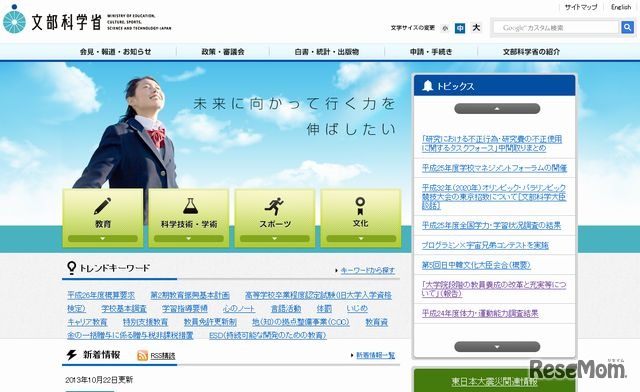The height and width of the screenshot is (392, 640).
Task: Click keyword 学校基本調査
Action: [124, 309]
